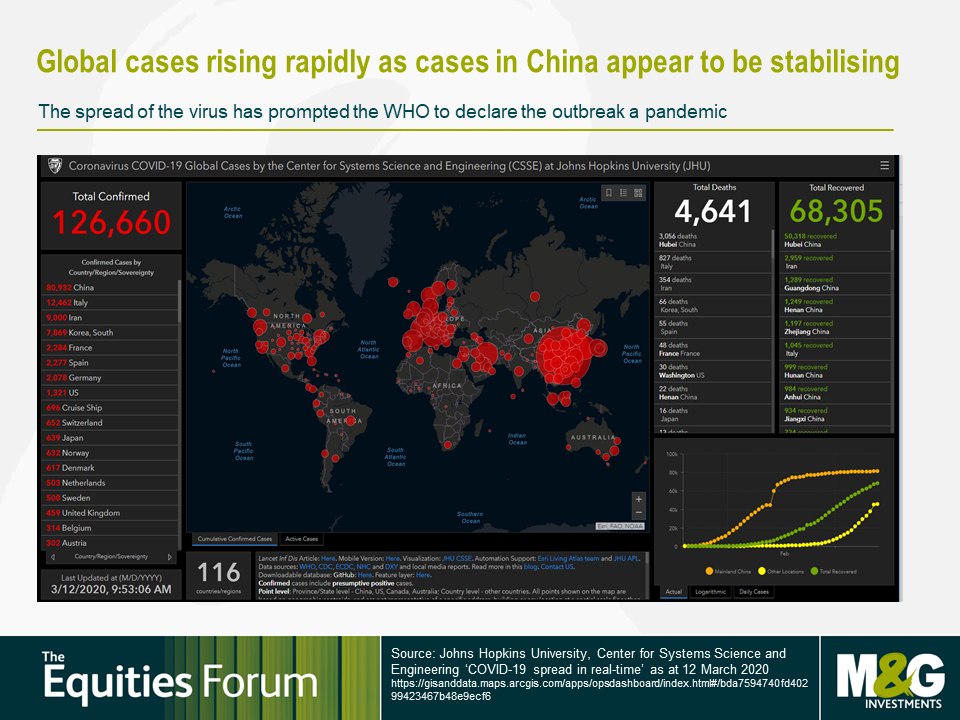This screenshot has height=720, width=960.
Task: Open the ECDC data source link
Action: click(344, 567)
